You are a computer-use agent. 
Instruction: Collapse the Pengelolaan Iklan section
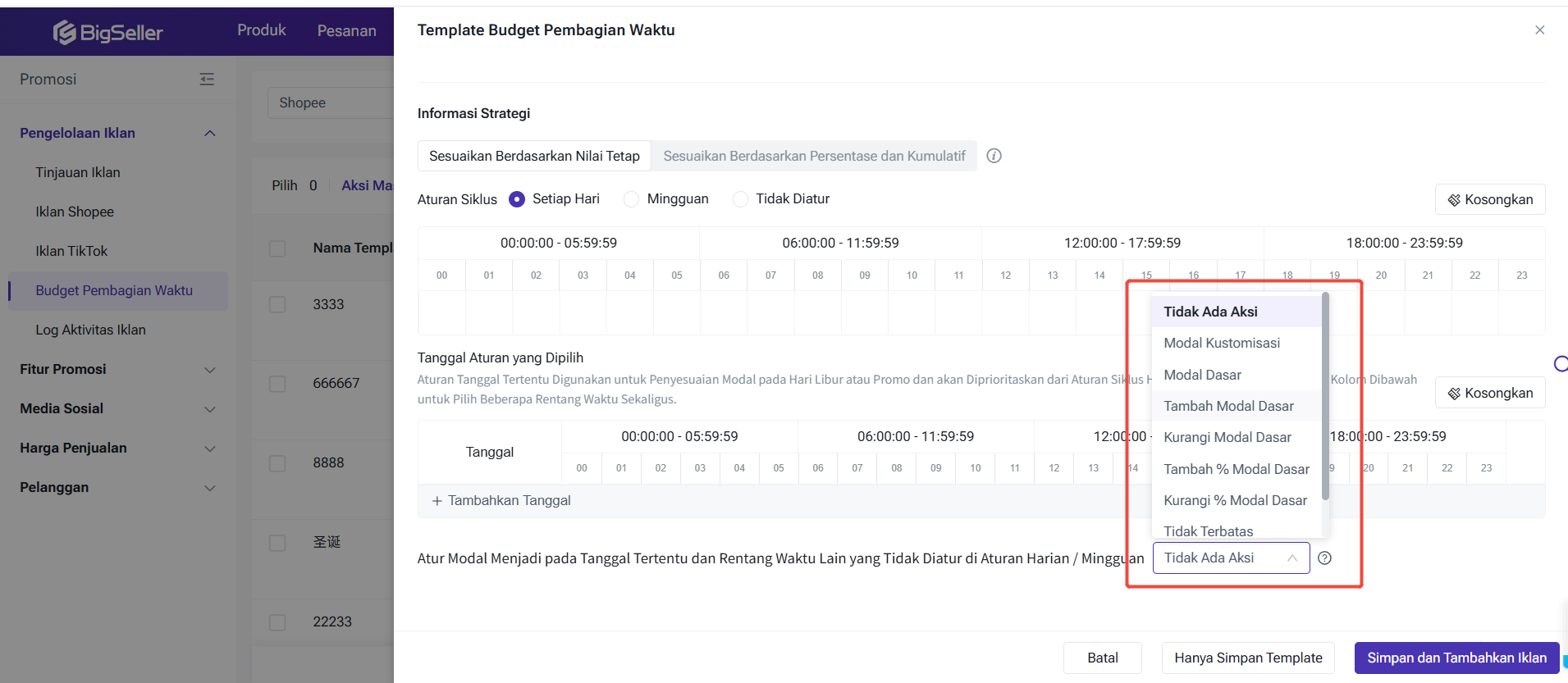210,134
